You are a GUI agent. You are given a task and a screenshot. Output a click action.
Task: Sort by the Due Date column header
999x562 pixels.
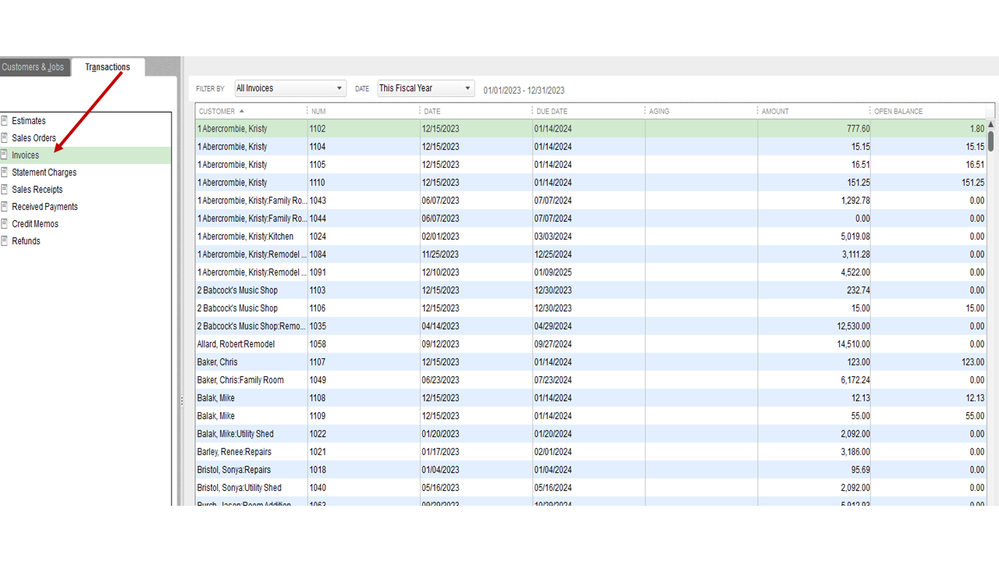point(552,111)
